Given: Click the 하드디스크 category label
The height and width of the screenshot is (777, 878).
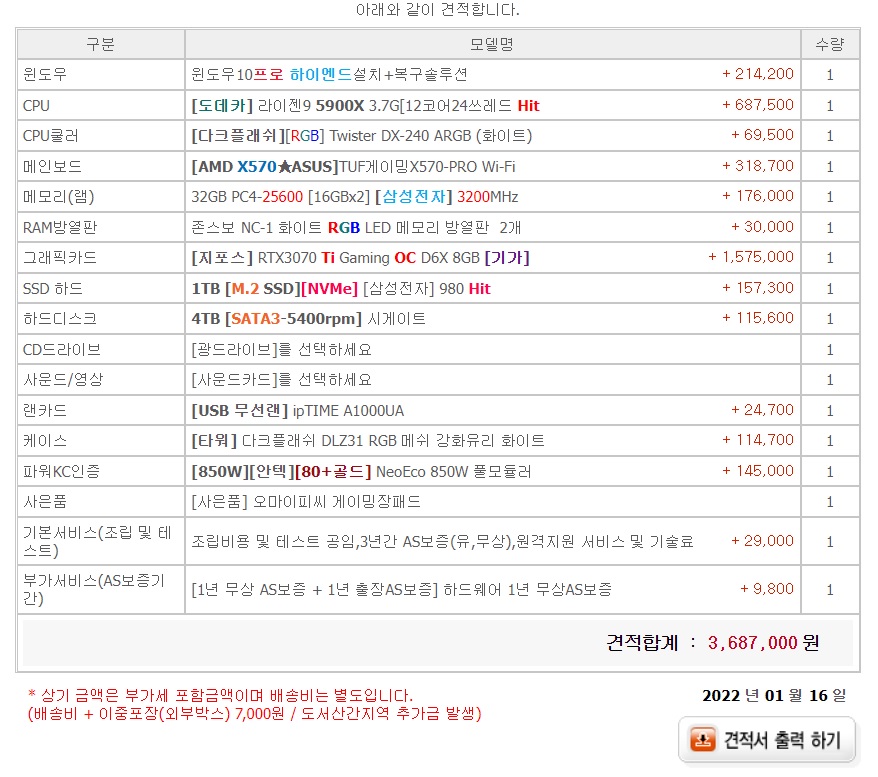Looking at the screenshot, I should pos(60,319).
